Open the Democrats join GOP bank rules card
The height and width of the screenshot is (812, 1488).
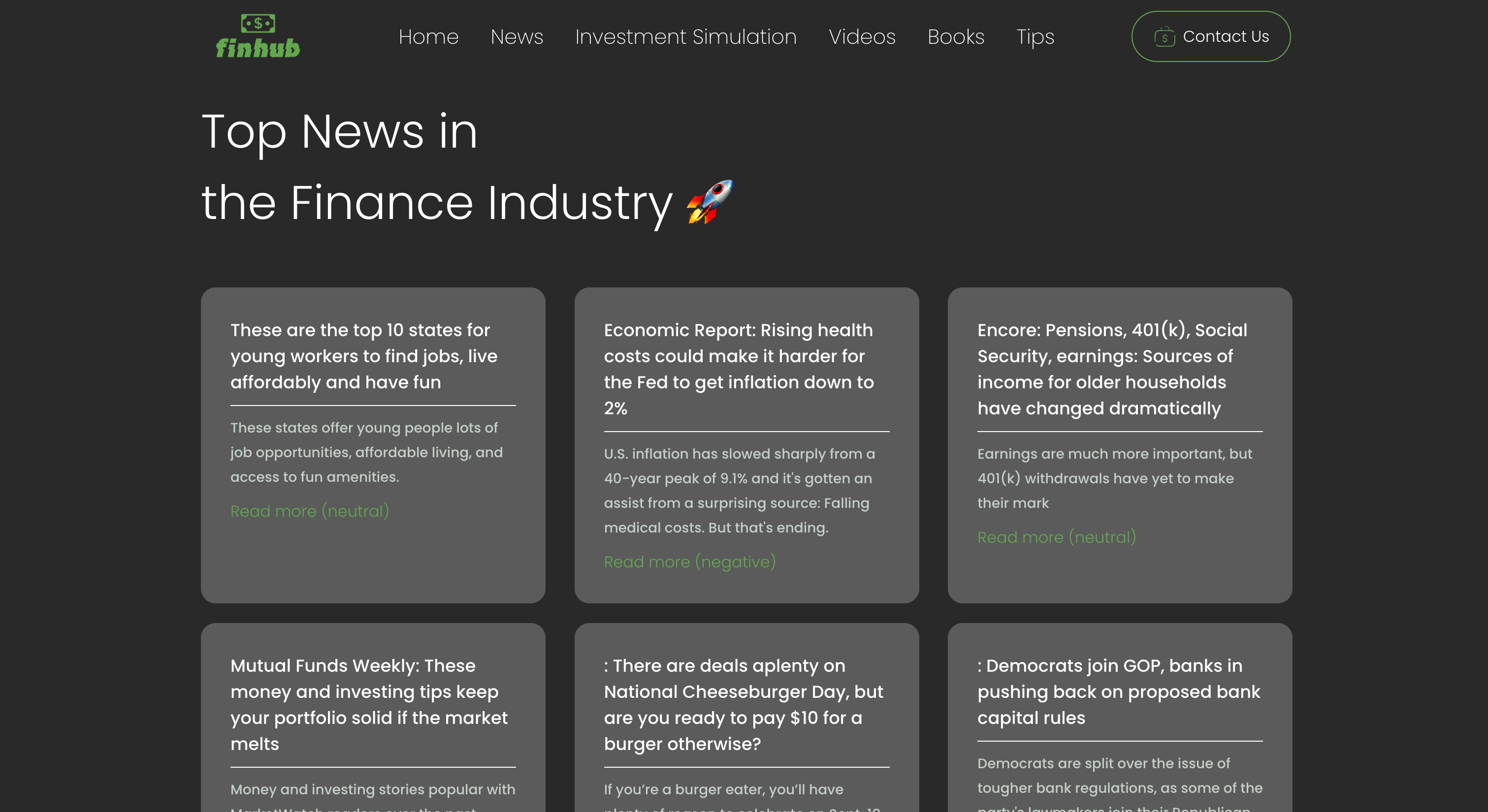coord(1118,691)
